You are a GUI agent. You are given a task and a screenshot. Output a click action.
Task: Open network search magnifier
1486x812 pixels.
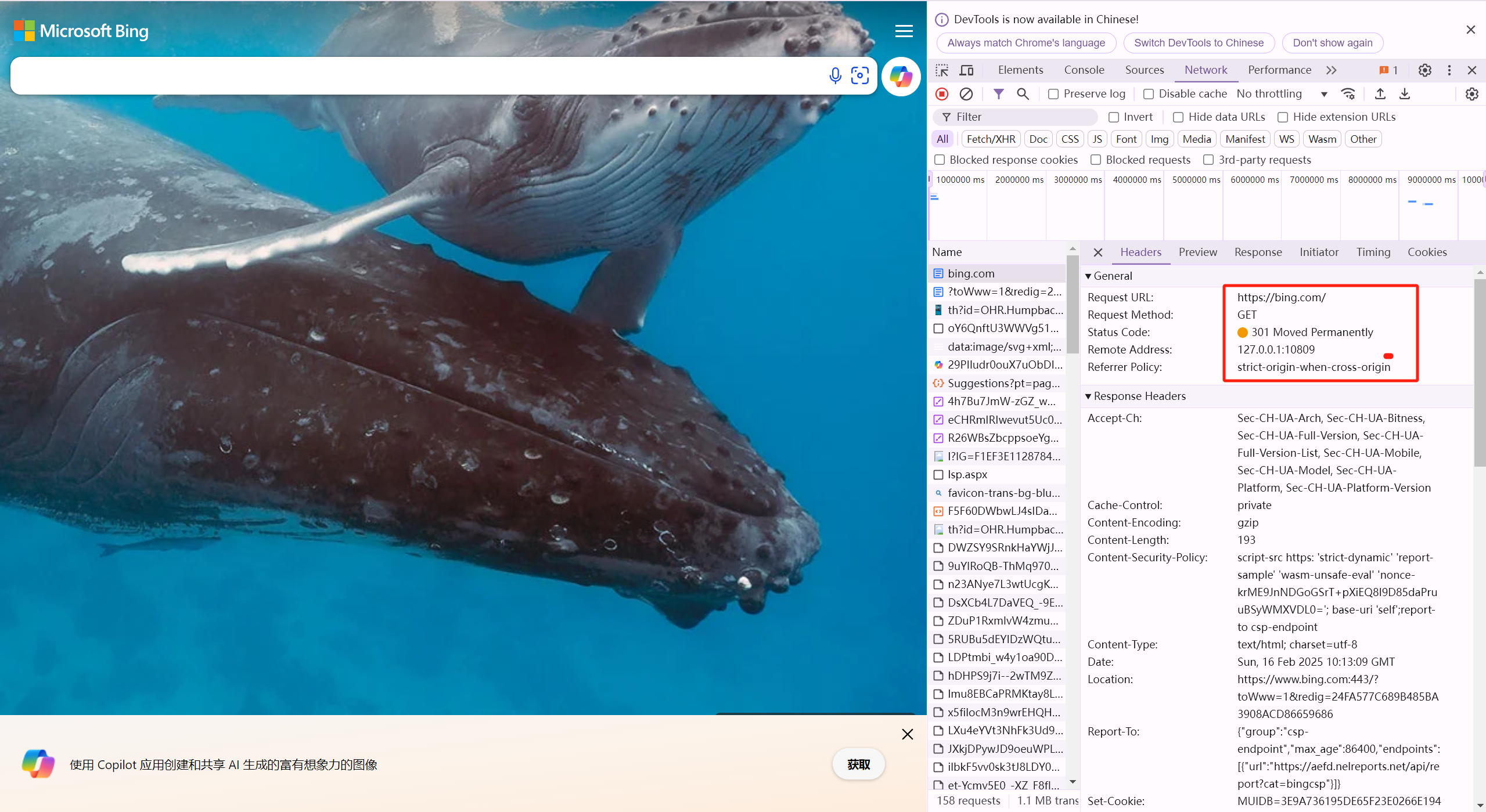coord(1023,94)
